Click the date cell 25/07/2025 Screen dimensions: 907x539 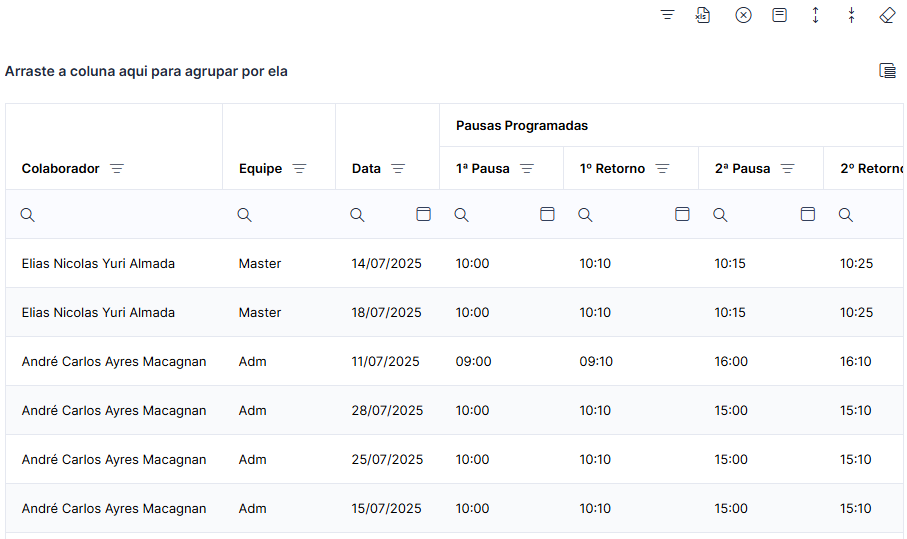[387, 460]
